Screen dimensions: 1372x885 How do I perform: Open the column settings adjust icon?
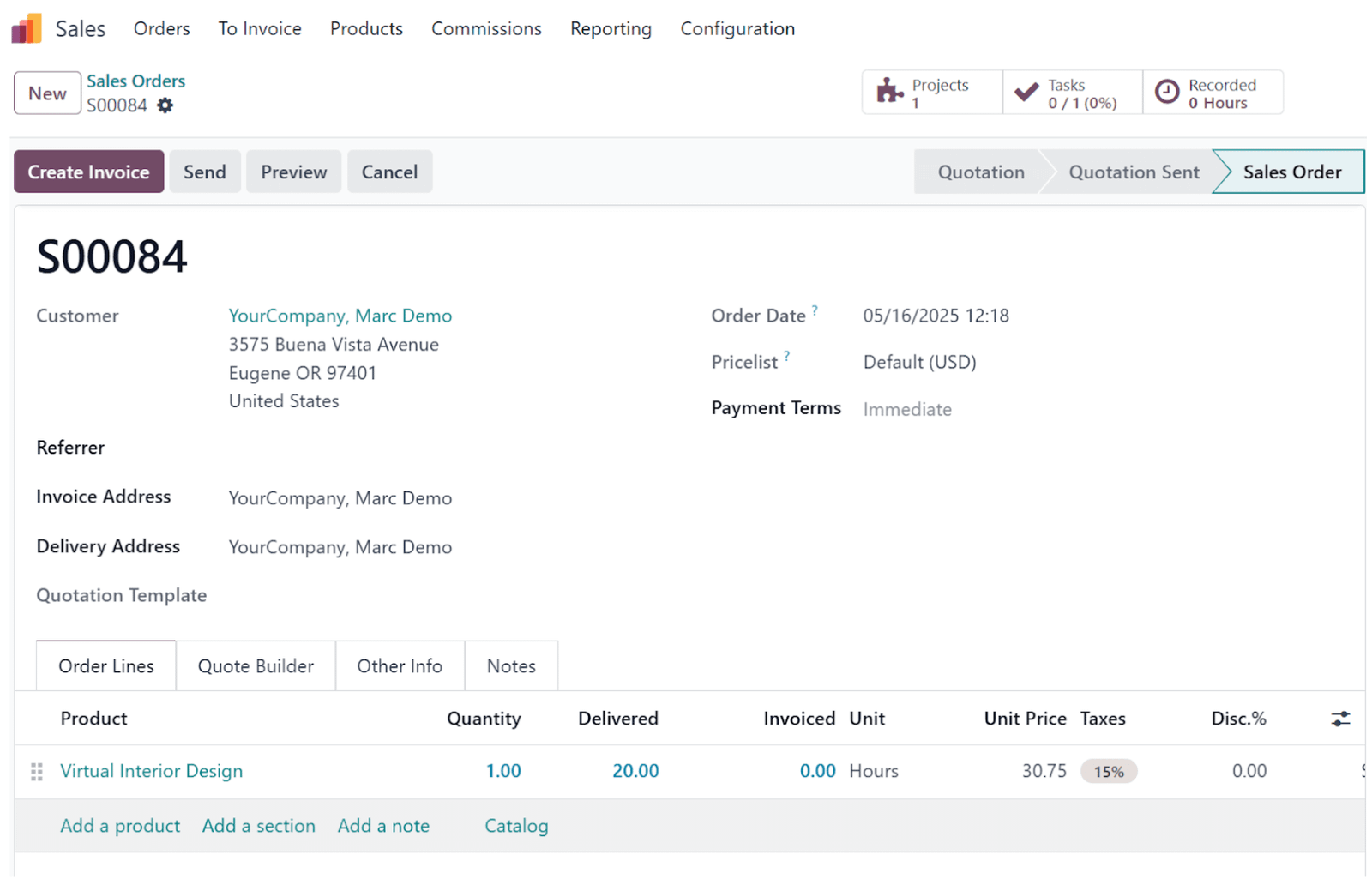click(1340, 719)
